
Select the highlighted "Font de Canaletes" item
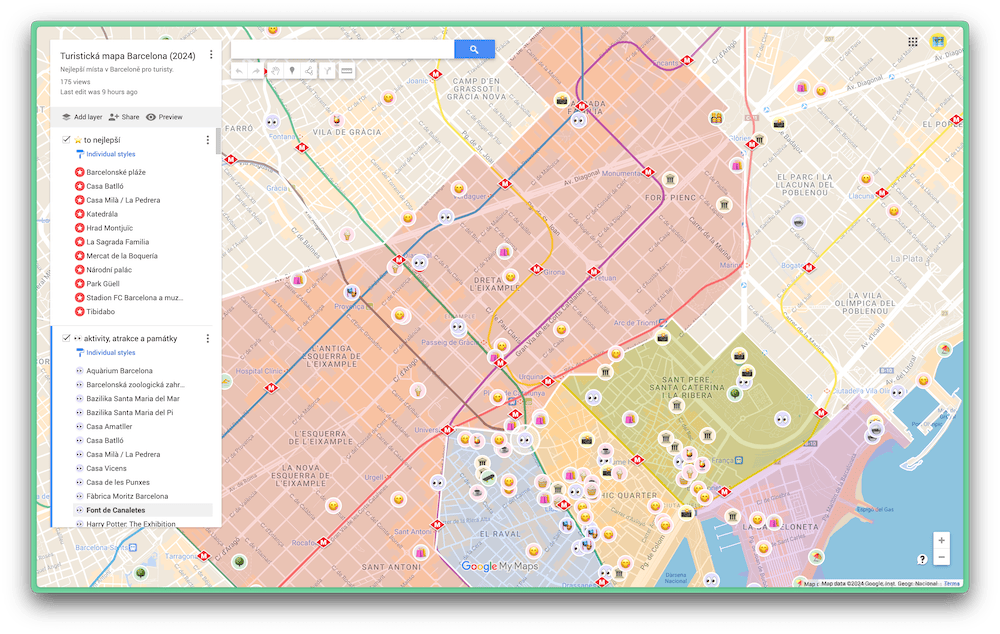tap(115, 510)
